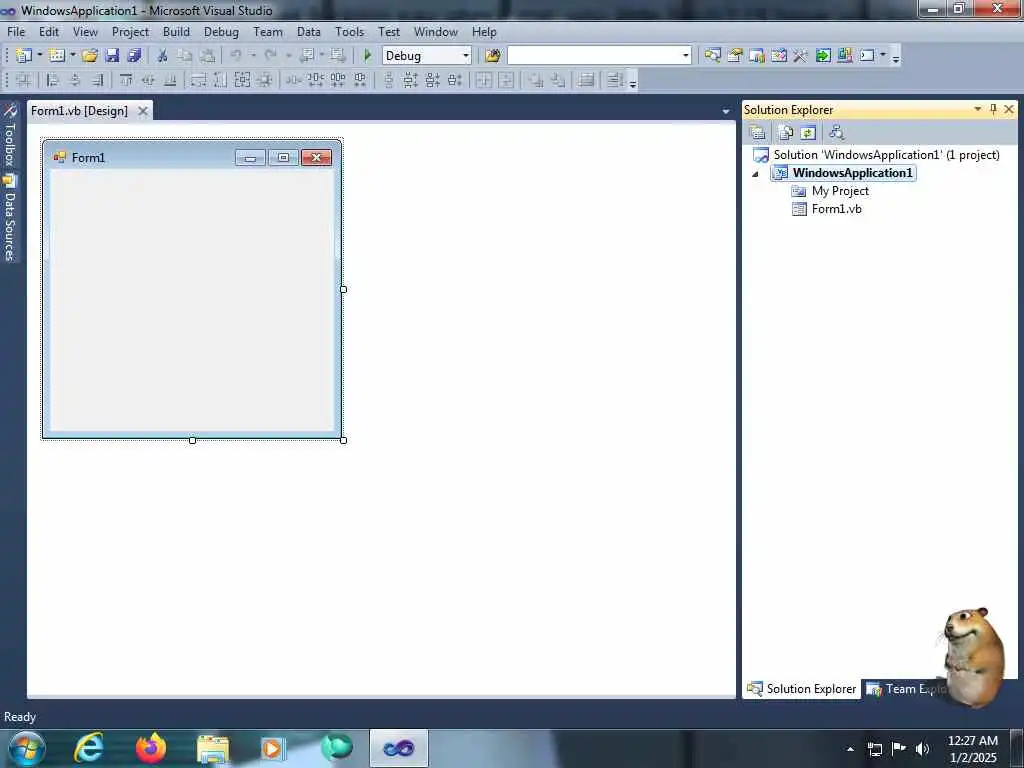The width and height of the screenshot is (1024, 768).
Task: Open the Properties Window toolbar icon
Action: click(735, 56)
